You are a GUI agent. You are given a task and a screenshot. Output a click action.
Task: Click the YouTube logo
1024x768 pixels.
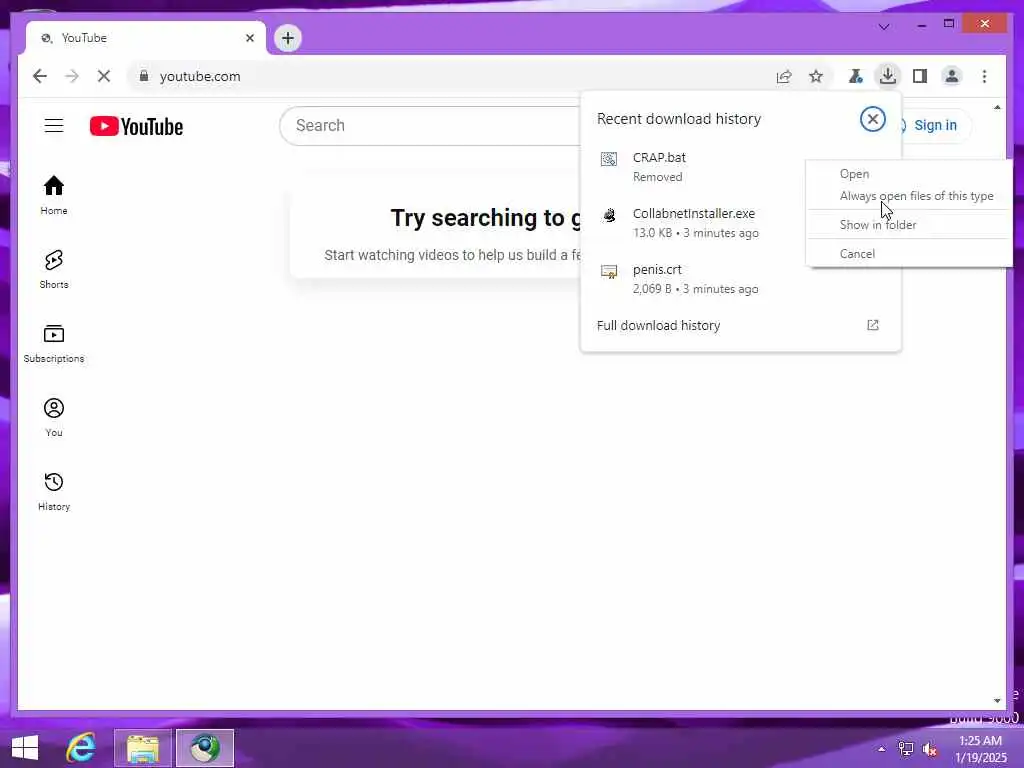point(136,126)
